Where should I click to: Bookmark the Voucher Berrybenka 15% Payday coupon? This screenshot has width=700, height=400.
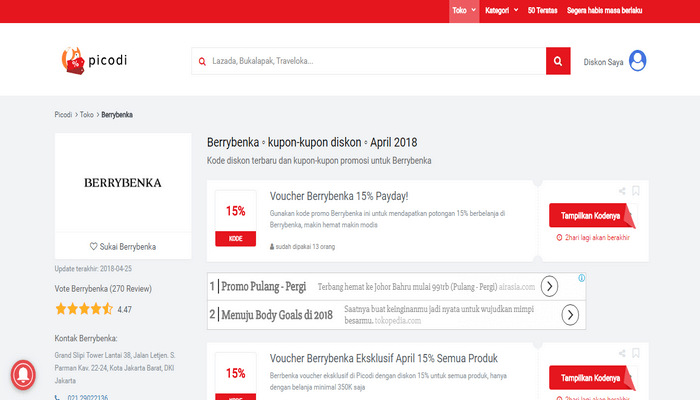click(x=636, y=191)
